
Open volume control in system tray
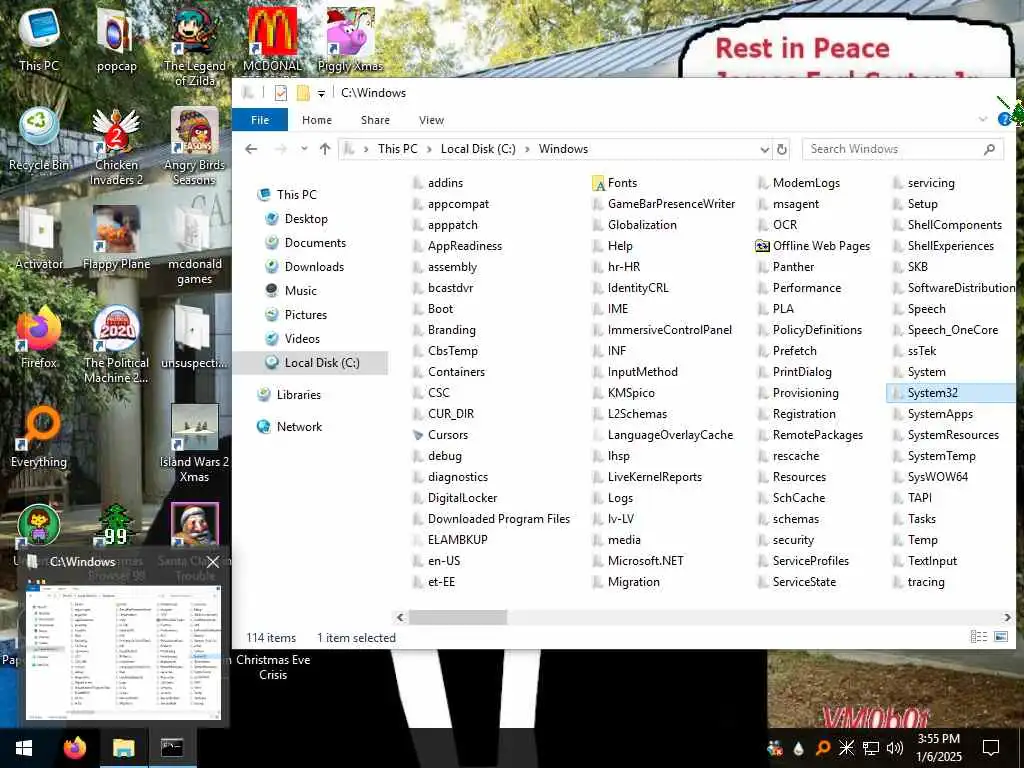tap(895, 748)
